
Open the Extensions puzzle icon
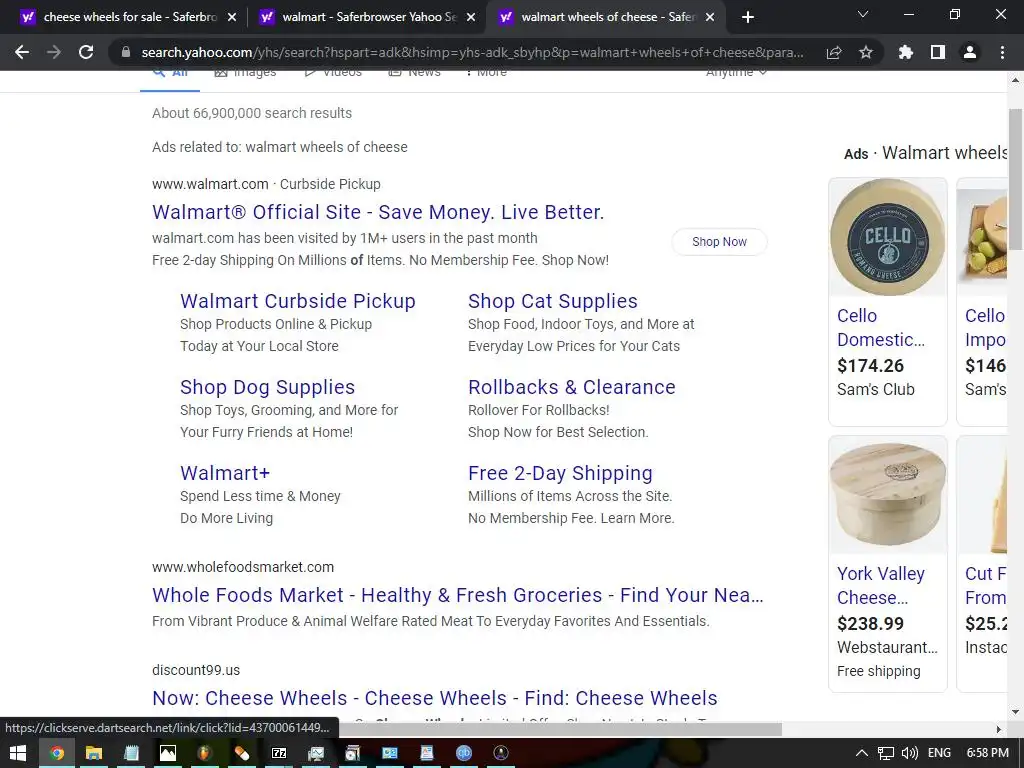905,52
